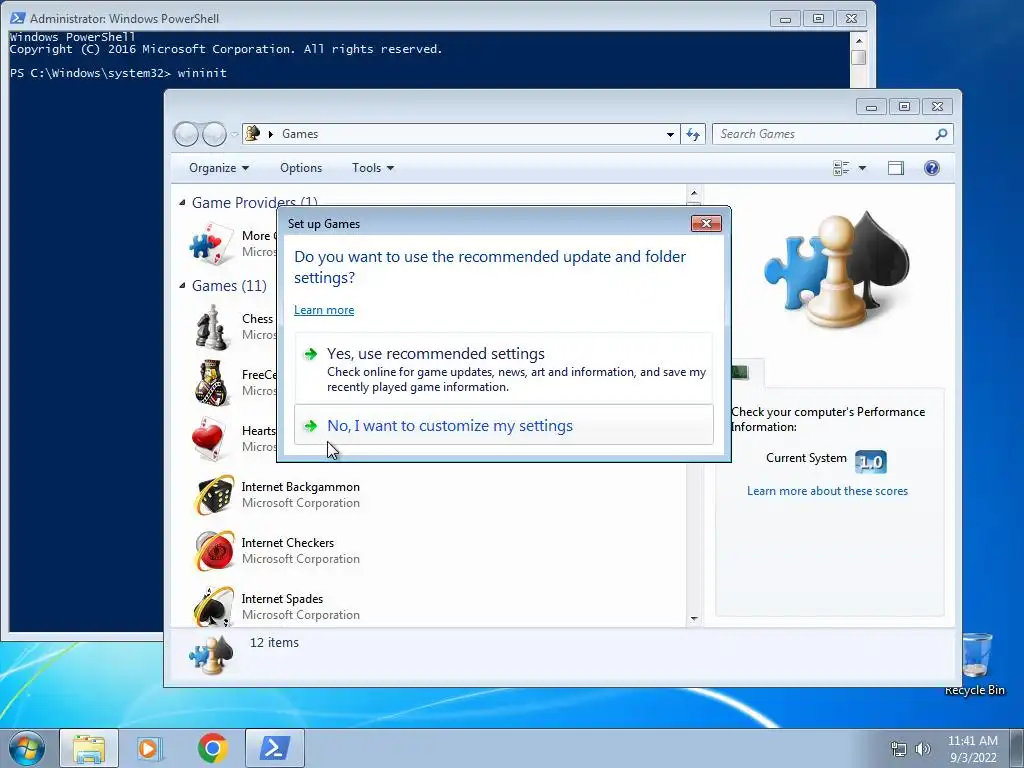Open the view options dropdown arrow
This screenshot has height=768, width=1024.
tap(862, 168)
